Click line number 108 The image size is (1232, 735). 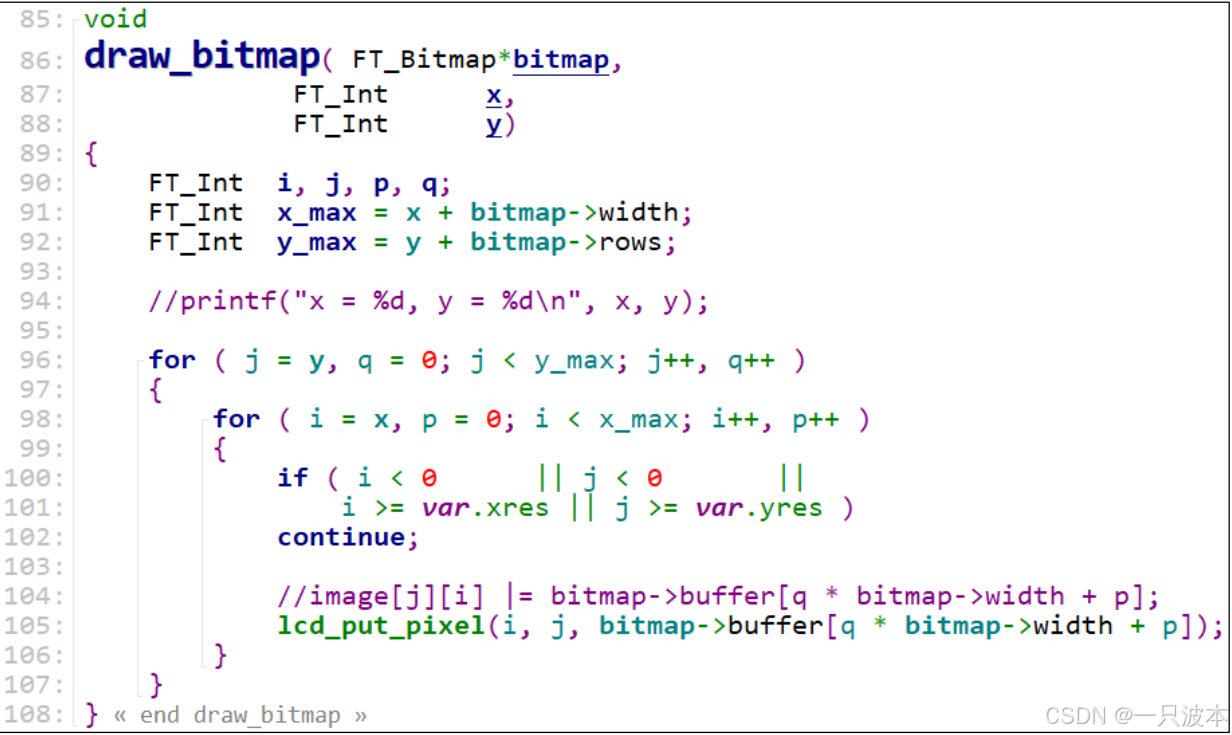(x=33, y=714)
